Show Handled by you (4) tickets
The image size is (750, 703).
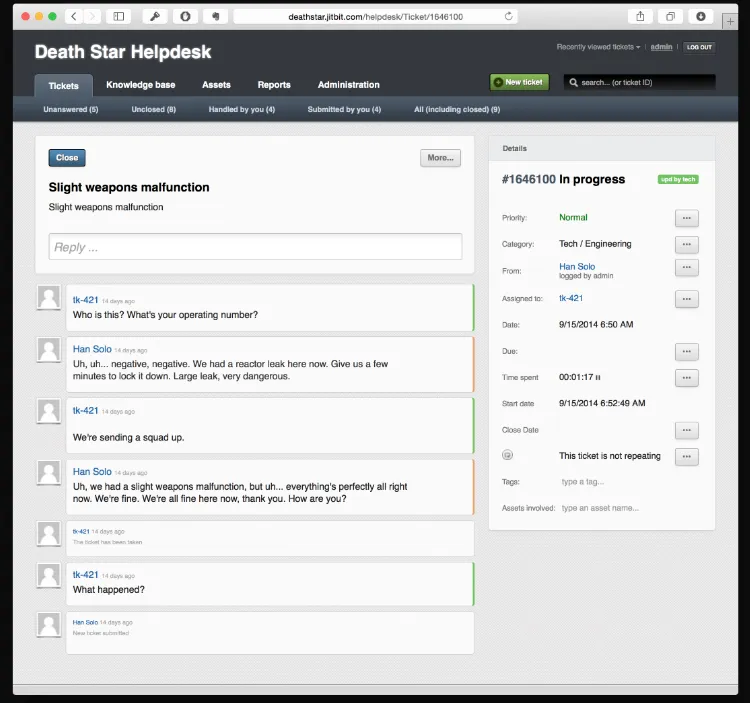242,110
